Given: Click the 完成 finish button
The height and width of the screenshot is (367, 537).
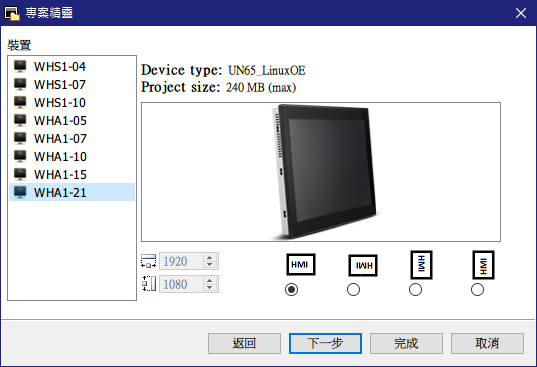Looking at the screenshot, I should point(406,343).
